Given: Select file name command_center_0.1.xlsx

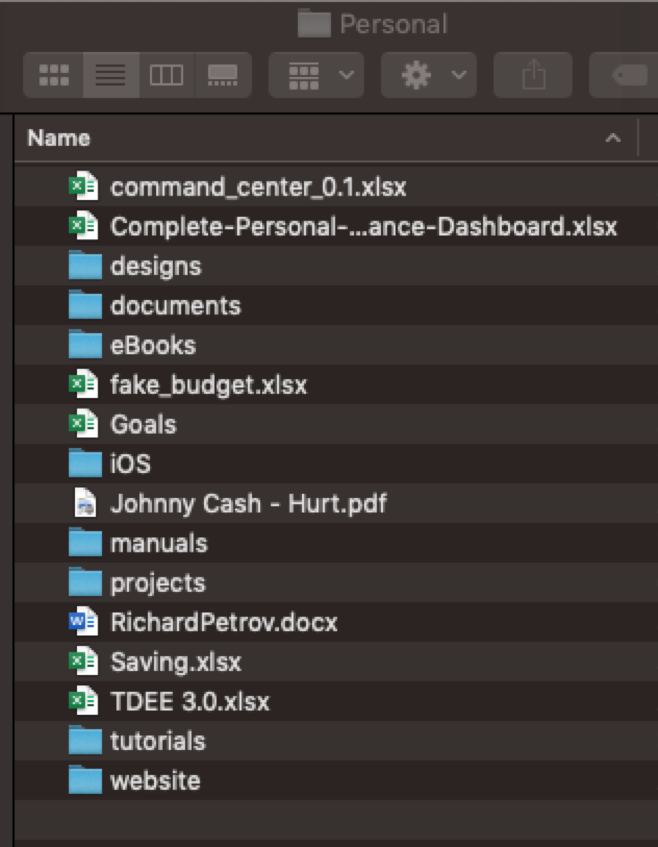Looking at the screenshot, I should 258,187.
